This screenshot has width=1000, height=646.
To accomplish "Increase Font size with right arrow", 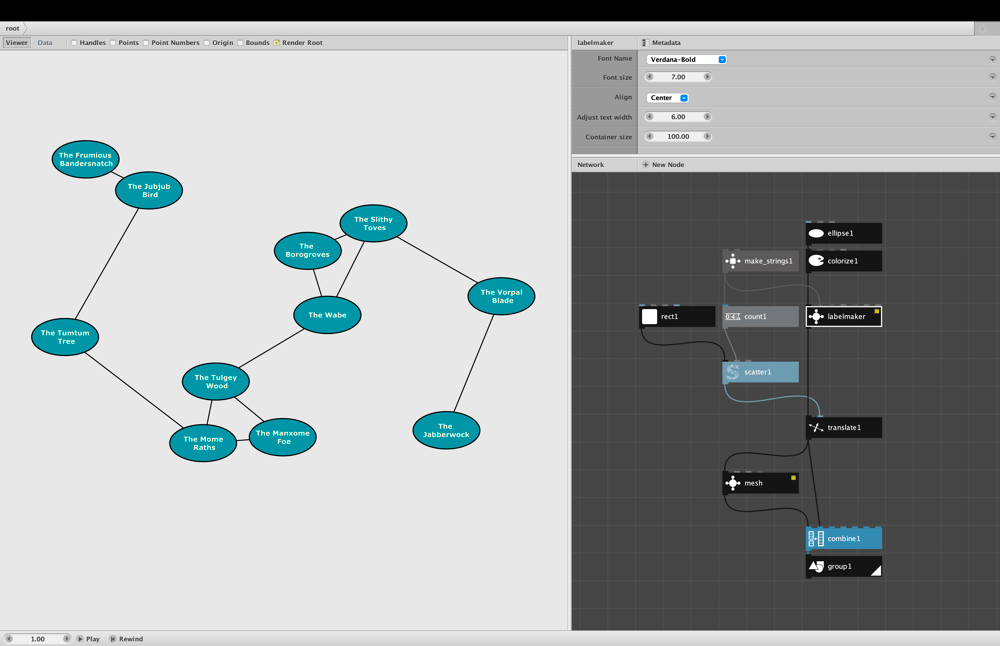I will pyautogui.click(x=707, y=77).
